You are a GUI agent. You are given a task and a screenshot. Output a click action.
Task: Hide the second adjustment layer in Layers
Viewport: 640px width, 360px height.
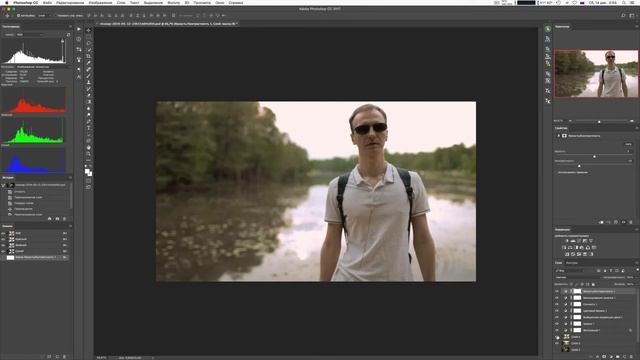(557, 298)
